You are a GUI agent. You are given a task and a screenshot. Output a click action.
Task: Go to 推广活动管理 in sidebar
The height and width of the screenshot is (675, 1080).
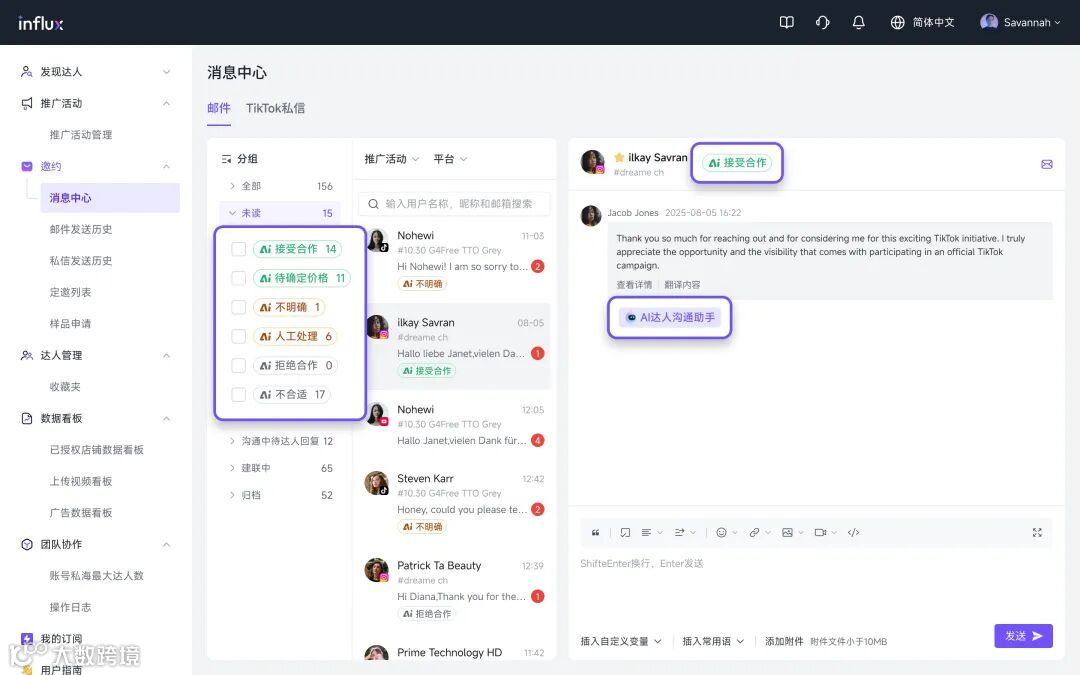(x=81, y=135)
